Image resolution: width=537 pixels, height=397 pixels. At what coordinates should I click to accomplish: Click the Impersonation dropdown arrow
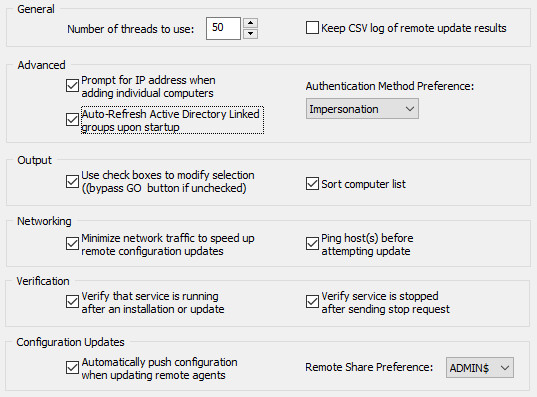(x=410, y=109)
